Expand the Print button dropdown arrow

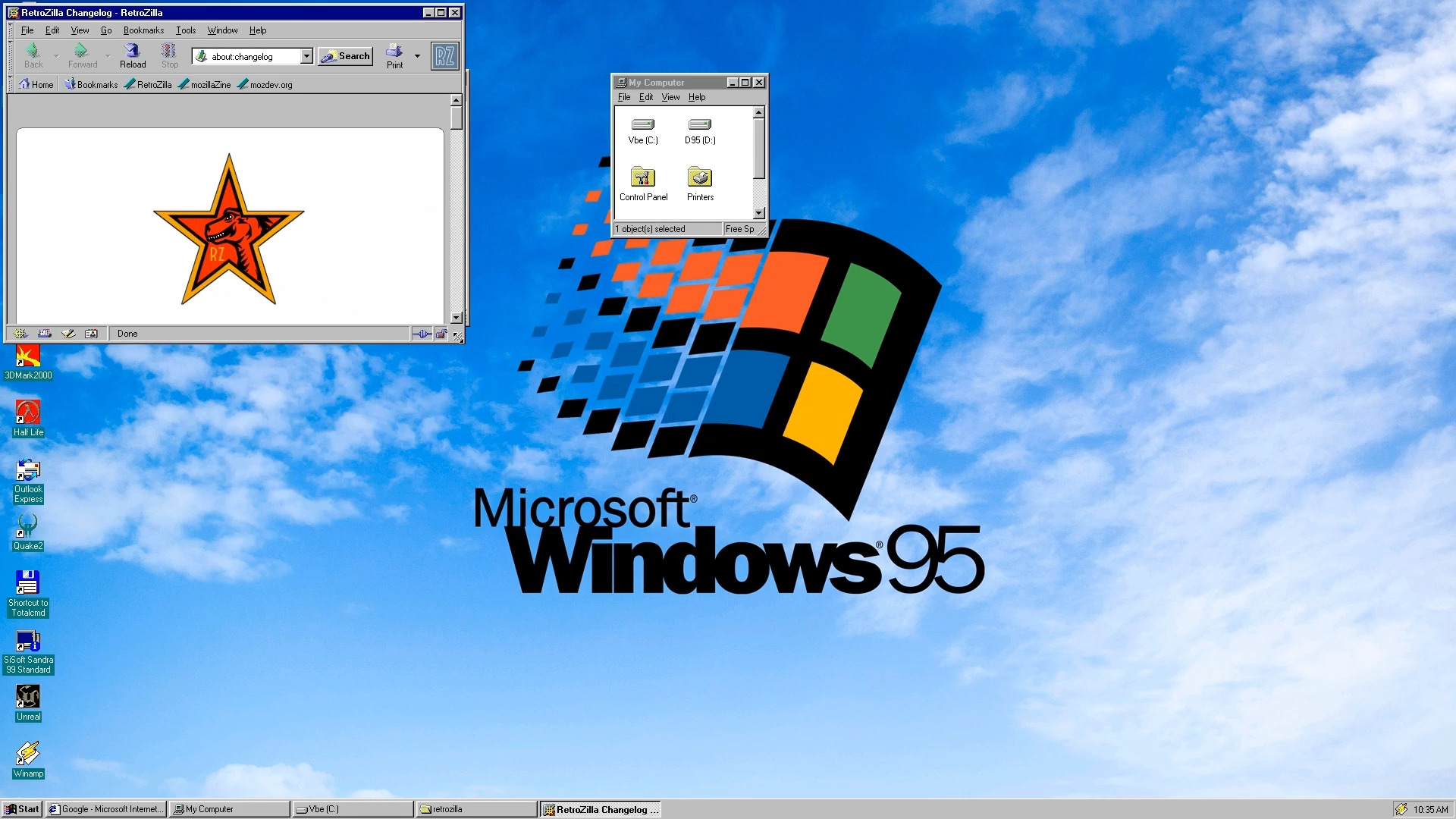(417, 56)
